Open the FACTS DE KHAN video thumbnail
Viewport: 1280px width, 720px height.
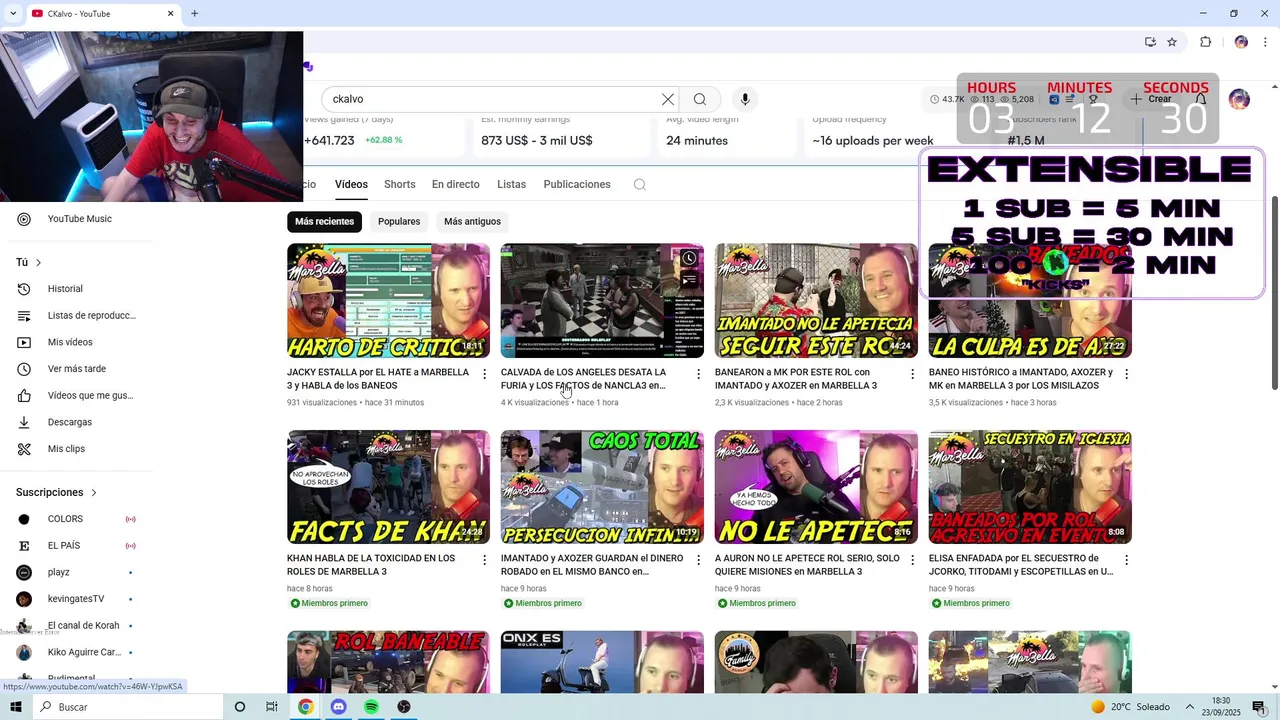[388, 487]
